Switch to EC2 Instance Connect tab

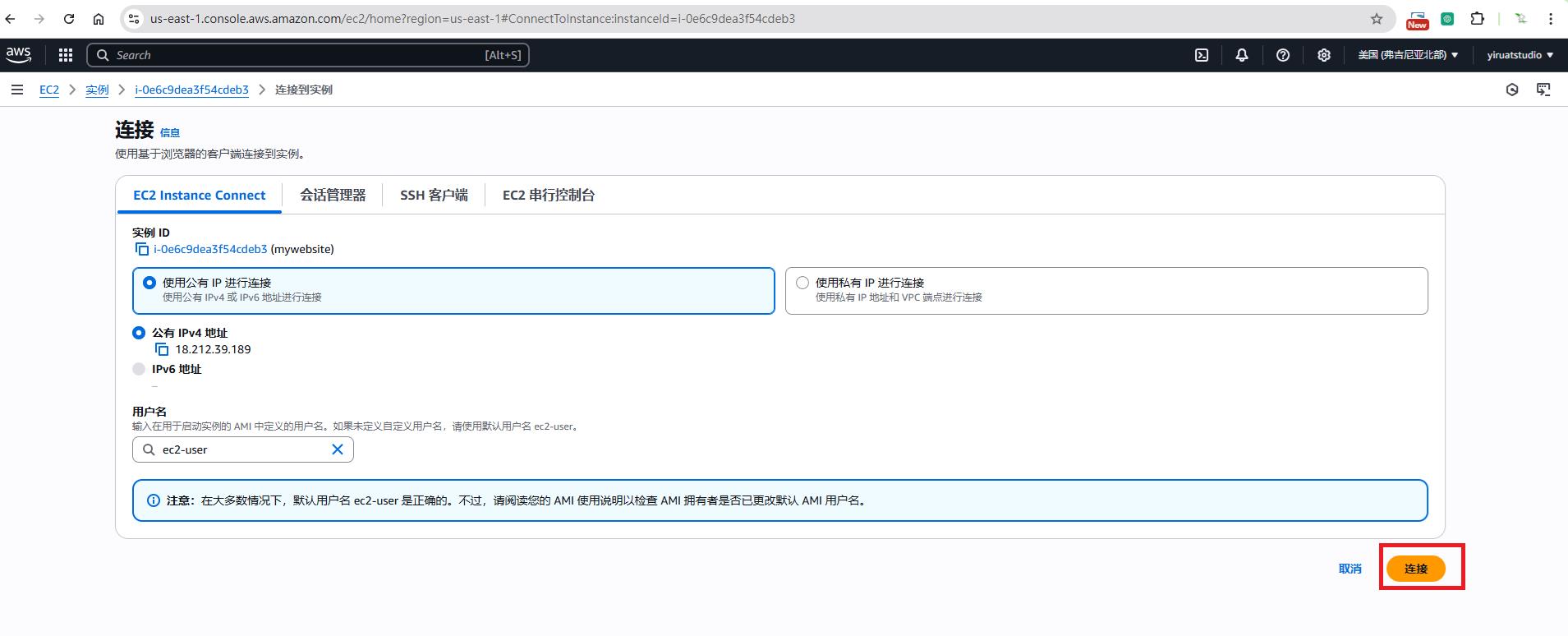click(200, 195)
